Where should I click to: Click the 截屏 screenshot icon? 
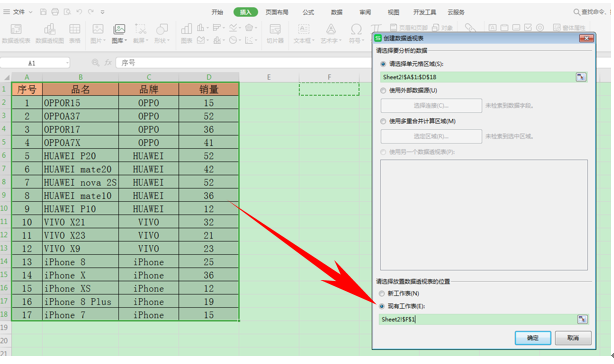pyautogui.click(x=140, y=29)
